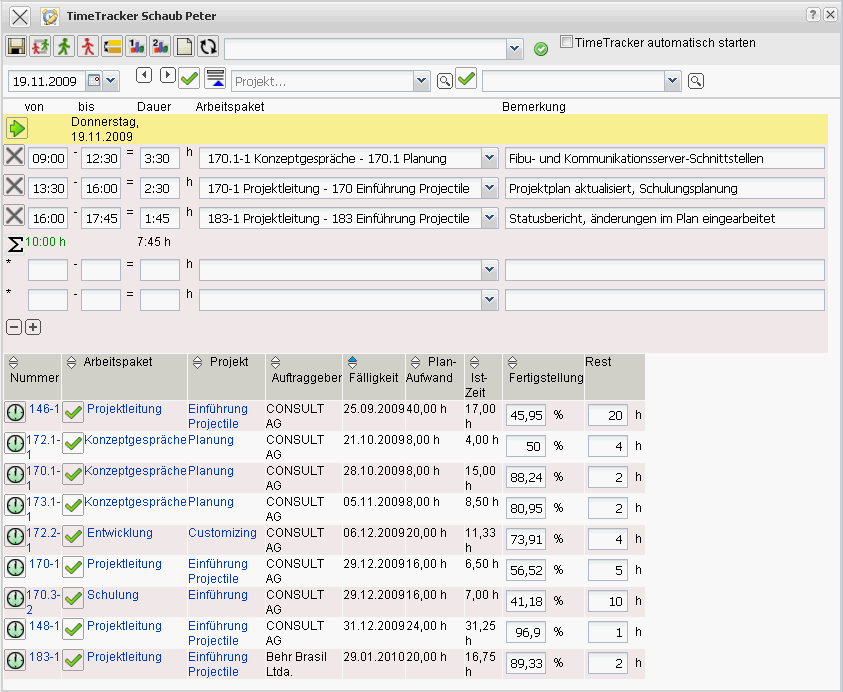The image size is (843, 692).
Task: Enable TimeTracker automatisch starten checkbox
Action: pyautogui.click(x=567, y=43)
